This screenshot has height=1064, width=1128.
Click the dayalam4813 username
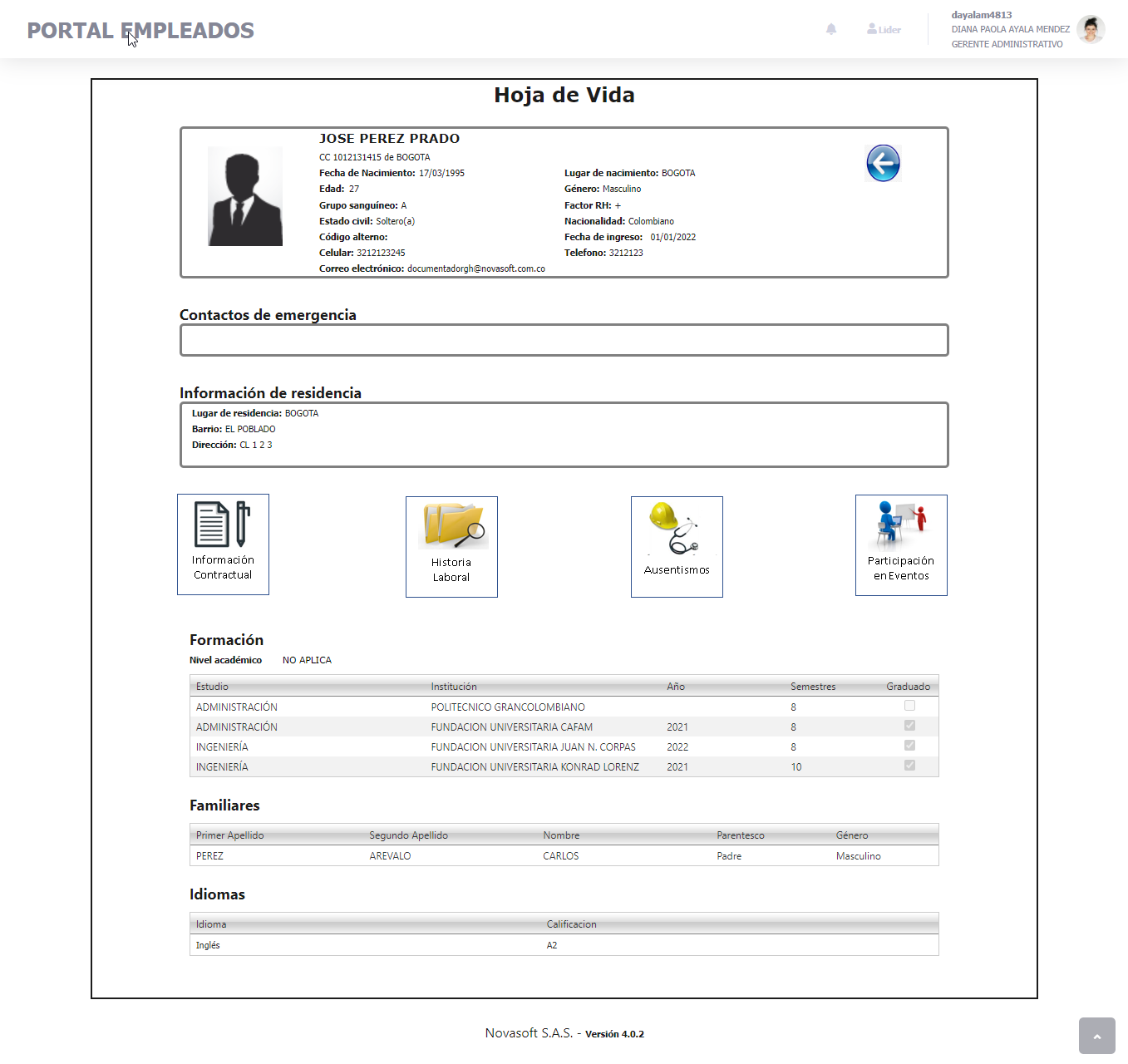click(982, 15)
